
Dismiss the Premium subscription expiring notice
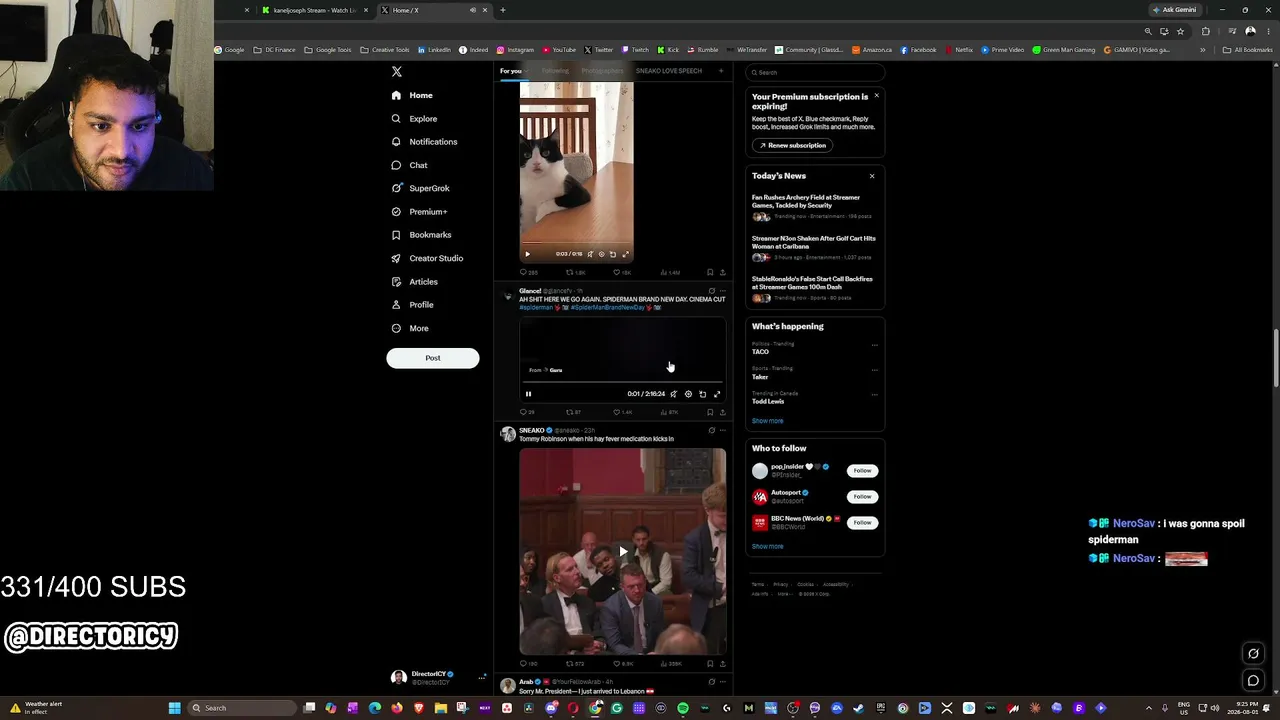pos(877,96)
